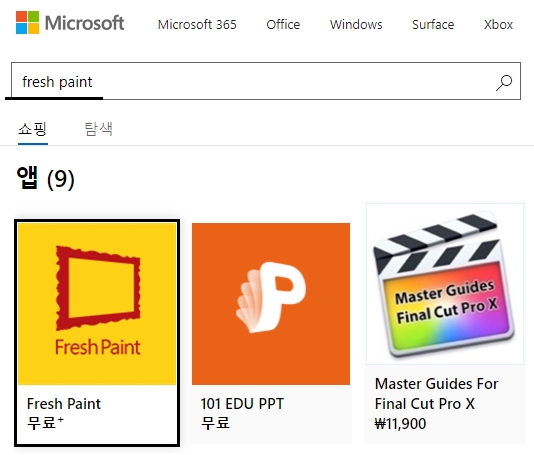
Task: Click the 무료+ price under Fresh Paint
Action: 45,423
